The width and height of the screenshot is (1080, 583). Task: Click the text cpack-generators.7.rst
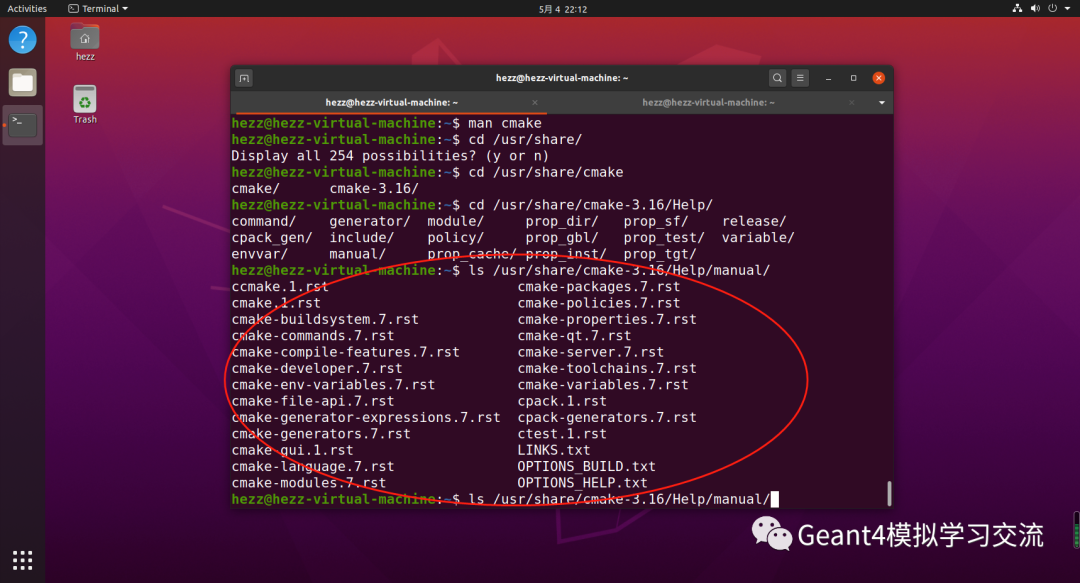607,418
